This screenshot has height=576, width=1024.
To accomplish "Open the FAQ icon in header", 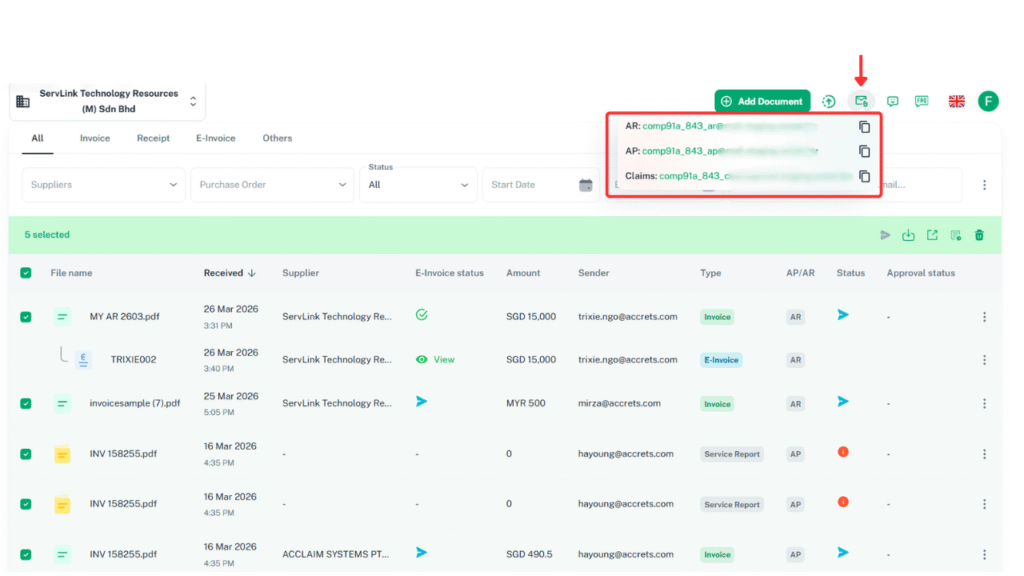I will 921,101.
